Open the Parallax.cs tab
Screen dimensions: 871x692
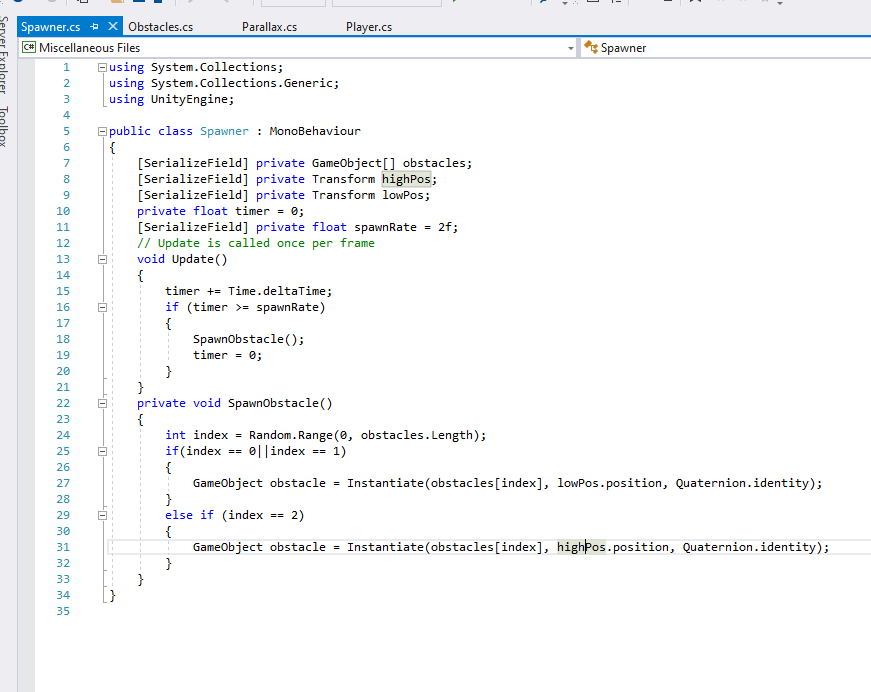[269, 27]
